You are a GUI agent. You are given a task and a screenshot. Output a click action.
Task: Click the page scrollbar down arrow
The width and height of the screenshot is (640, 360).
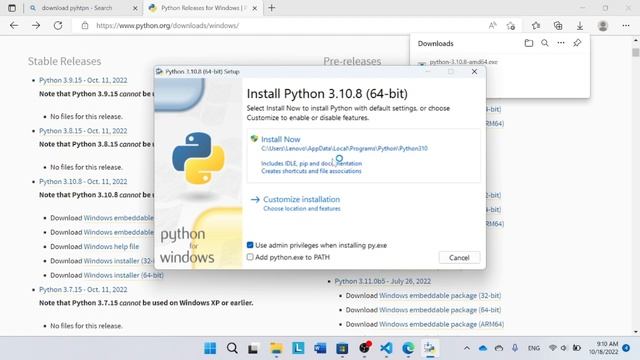tap(636, 332)
